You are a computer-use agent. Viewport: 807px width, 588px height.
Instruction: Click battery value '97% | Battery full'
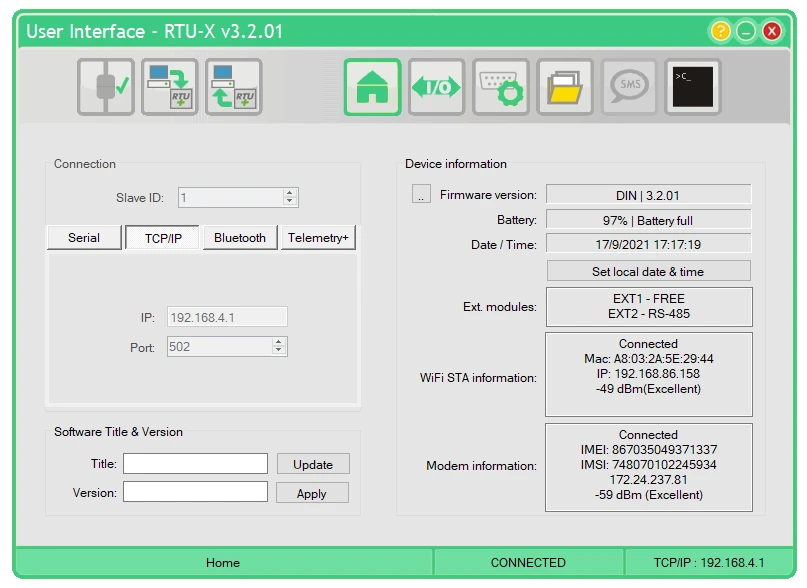[x=648, y=220]
